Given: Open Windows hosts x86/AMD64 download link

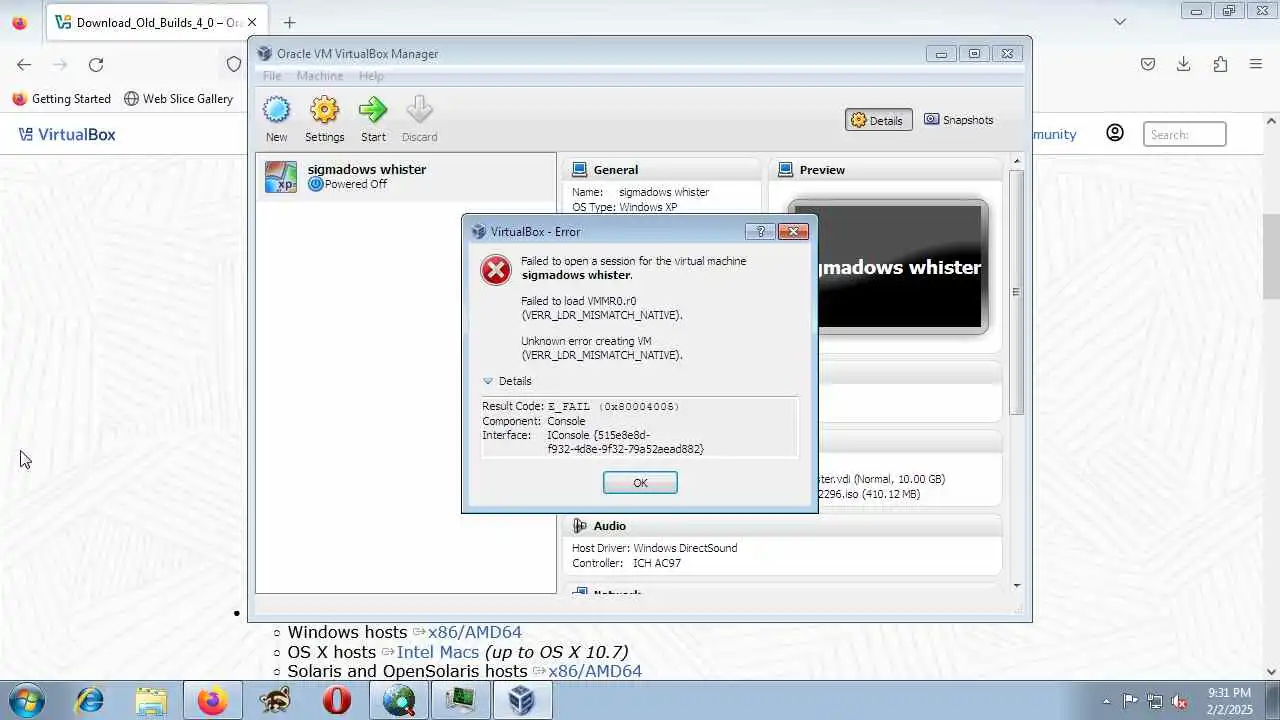Looking at the screenshot, I should click(475, 632).
